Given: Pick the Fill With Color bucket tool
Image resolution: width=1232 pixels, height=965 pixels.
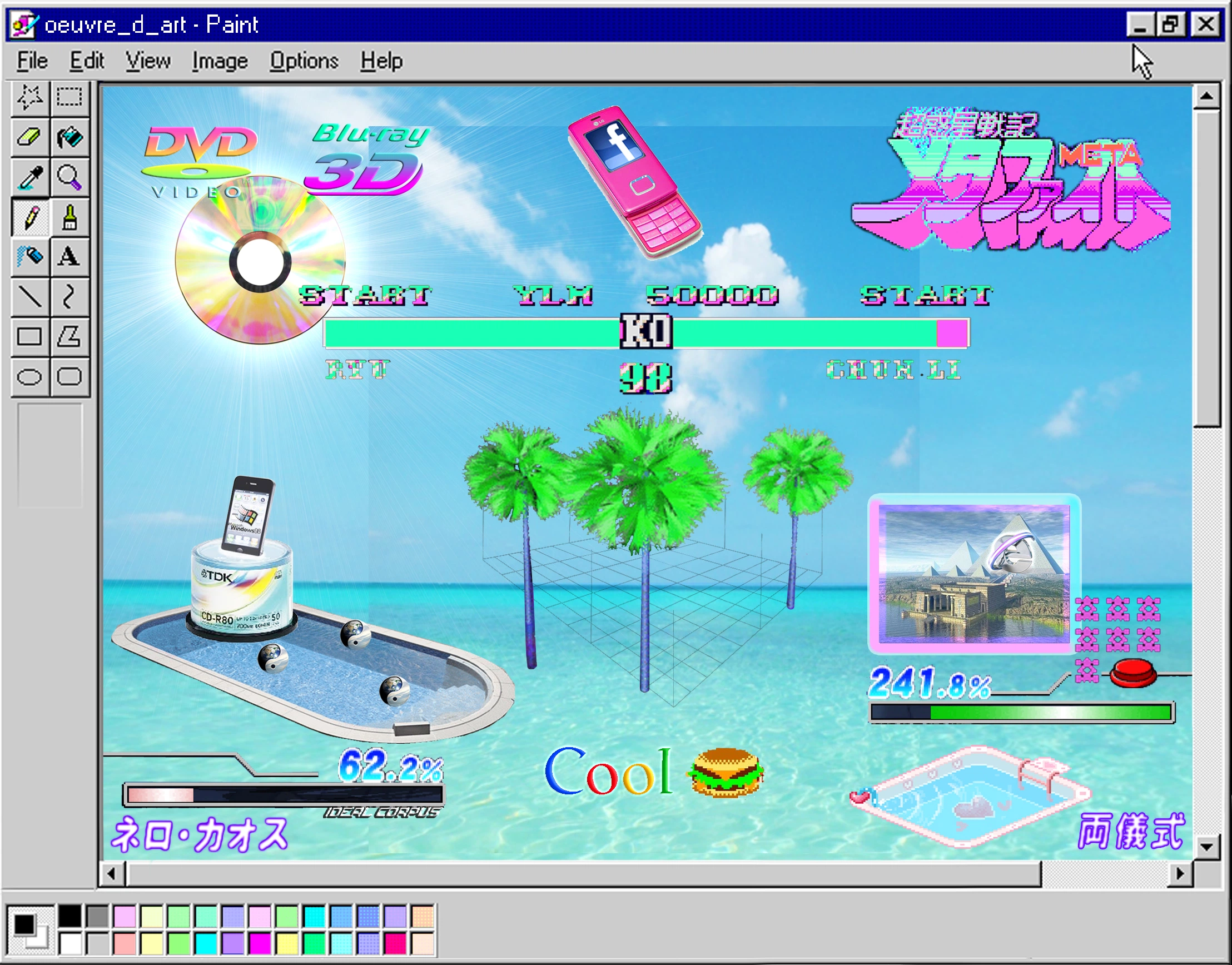Looking at the screenshot, I should coord(69,137).
